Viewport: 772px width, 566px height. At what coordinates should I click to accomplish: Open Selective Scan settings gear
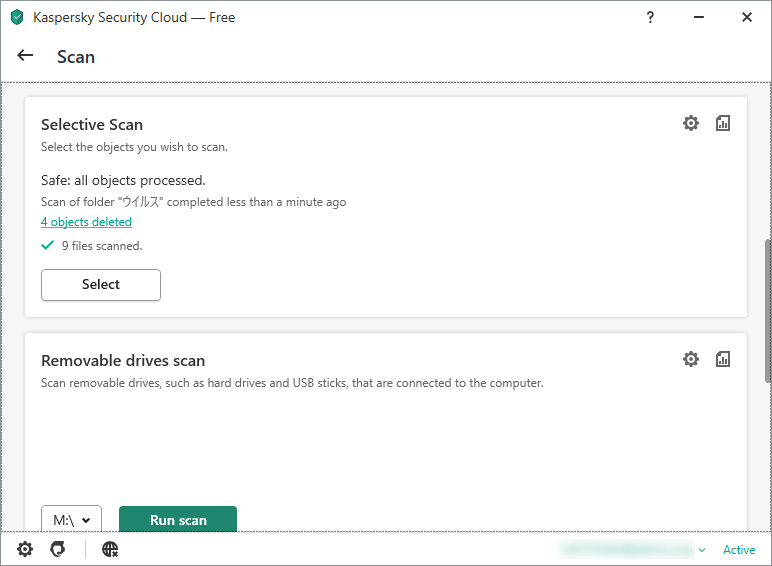click(691, 123)
